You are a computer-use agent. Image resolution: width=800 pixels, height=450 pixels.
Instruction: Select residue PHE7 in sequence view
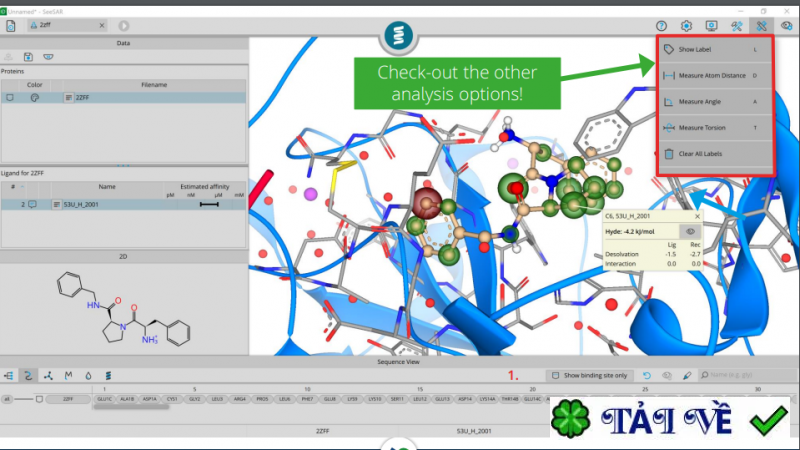tap(307, 399)
